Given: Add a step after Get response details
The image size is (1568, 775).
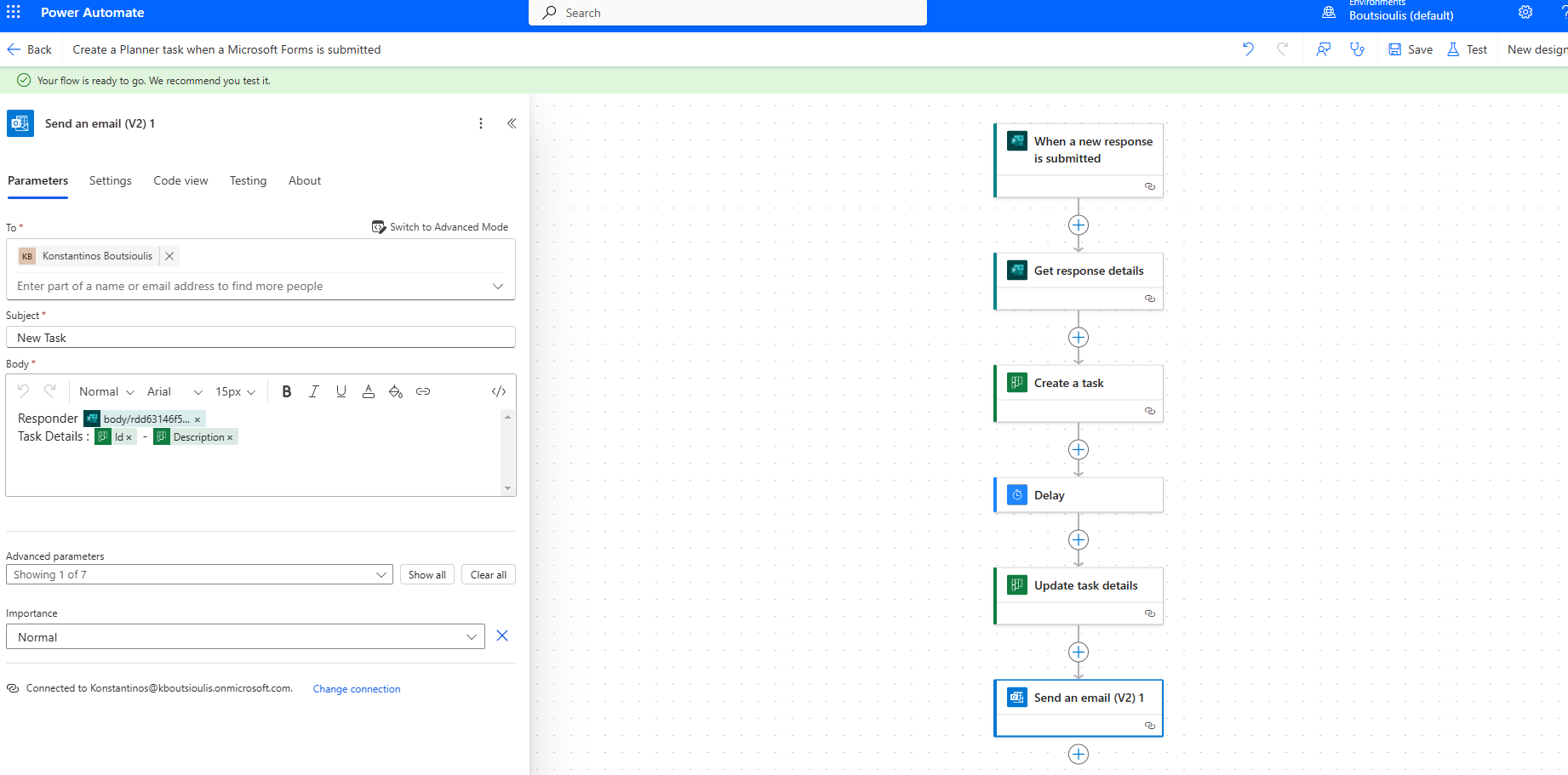Looking at the screenshot, I should click(x=1079, y=338).
